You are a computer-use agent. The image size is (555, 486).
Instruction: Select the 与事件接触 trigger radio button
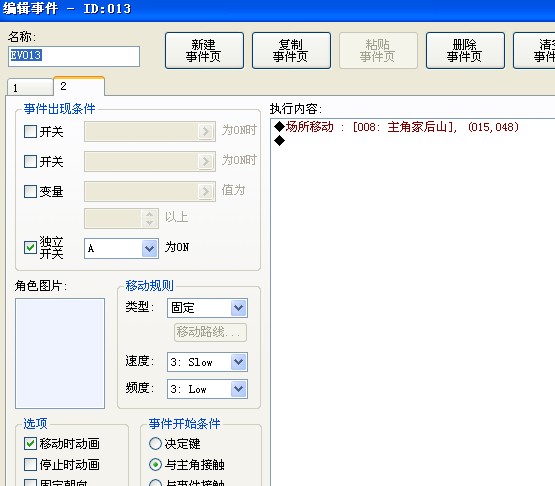(x=155, y=483)
